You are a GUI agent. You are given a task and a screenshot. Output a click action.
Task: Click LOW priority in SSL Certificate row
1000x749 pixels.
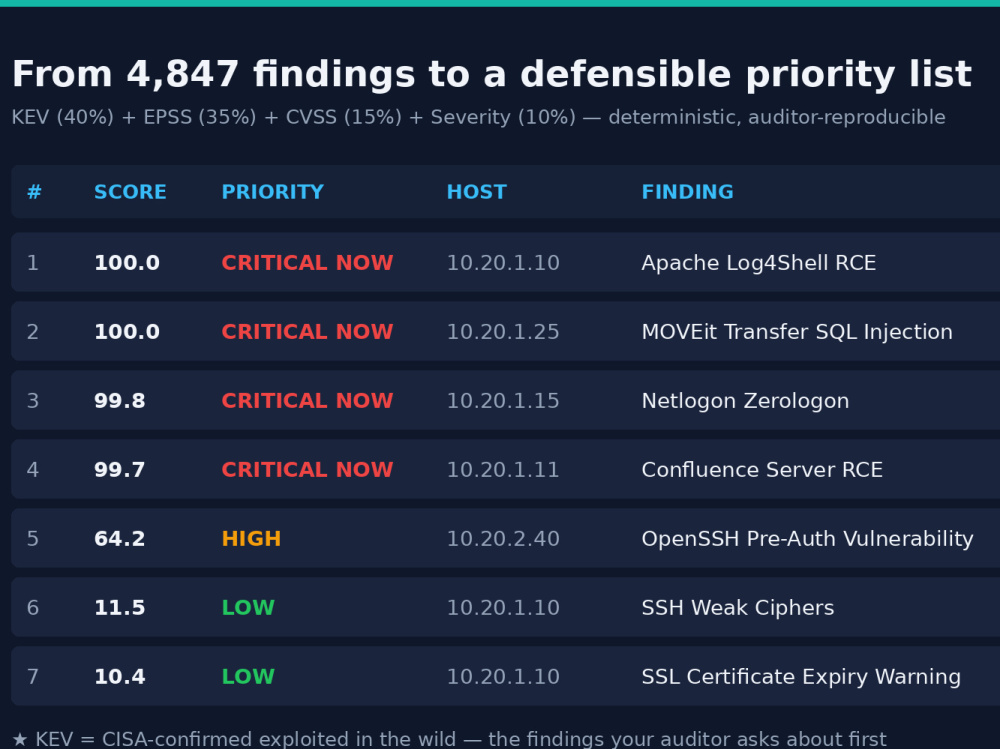[248, 676]
